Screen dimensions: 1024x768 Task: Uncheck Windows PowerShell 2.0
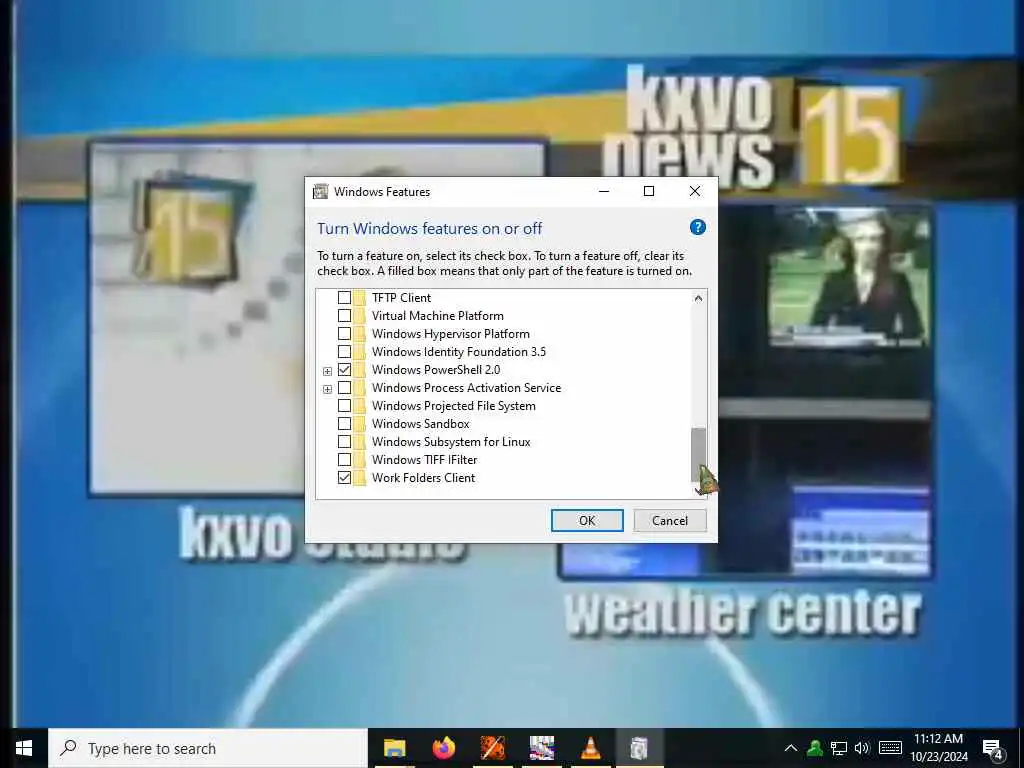pyautogui.click(x=344, y=370)
